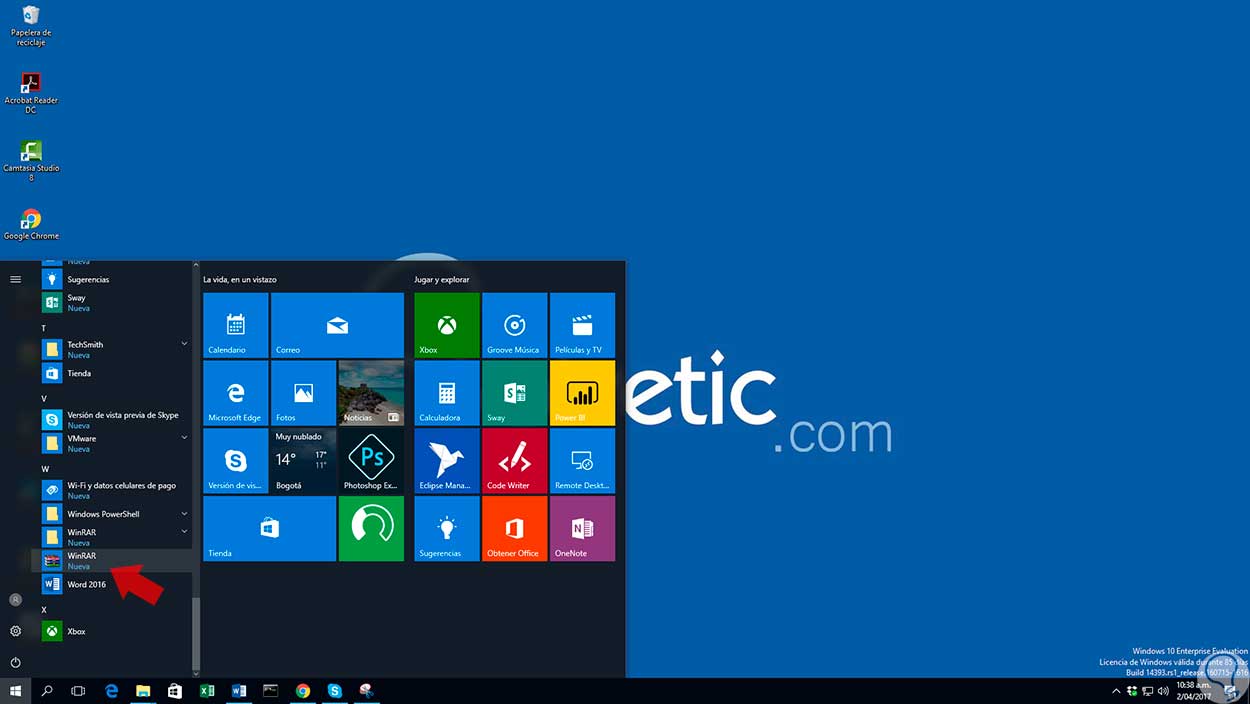Open the Bogotá weather tile
Image resolution: width=1250 pixels, height=704 pixels.
point(303,461)
